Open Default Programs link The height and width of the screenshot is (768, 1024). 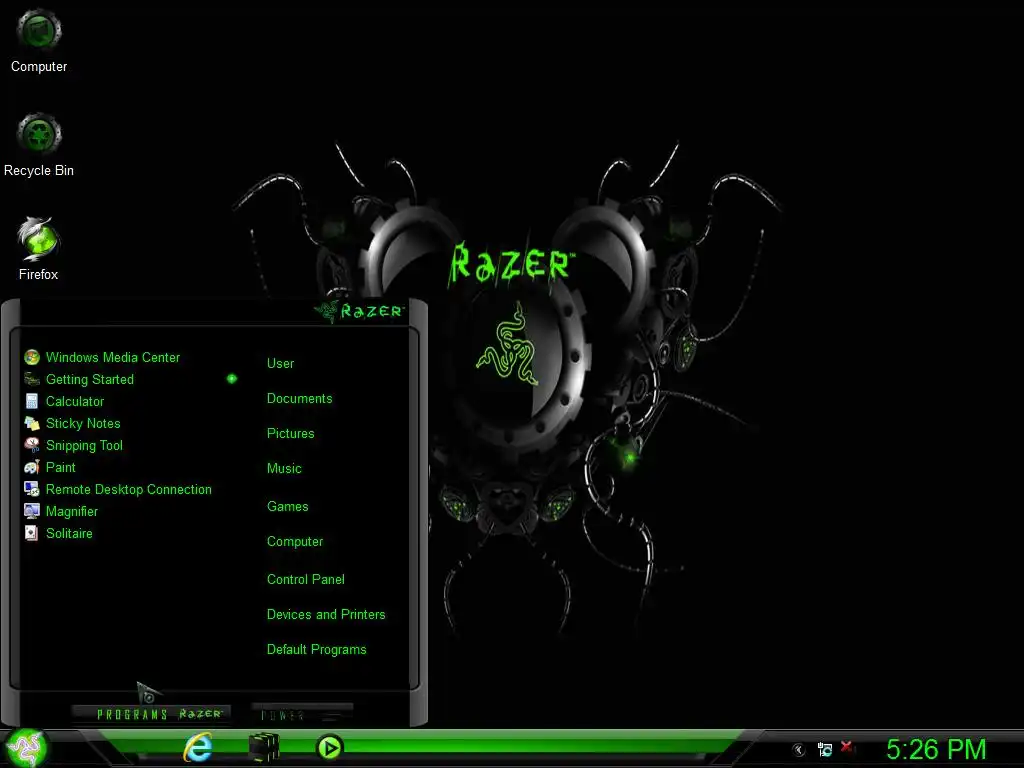[x=316, y=650]
